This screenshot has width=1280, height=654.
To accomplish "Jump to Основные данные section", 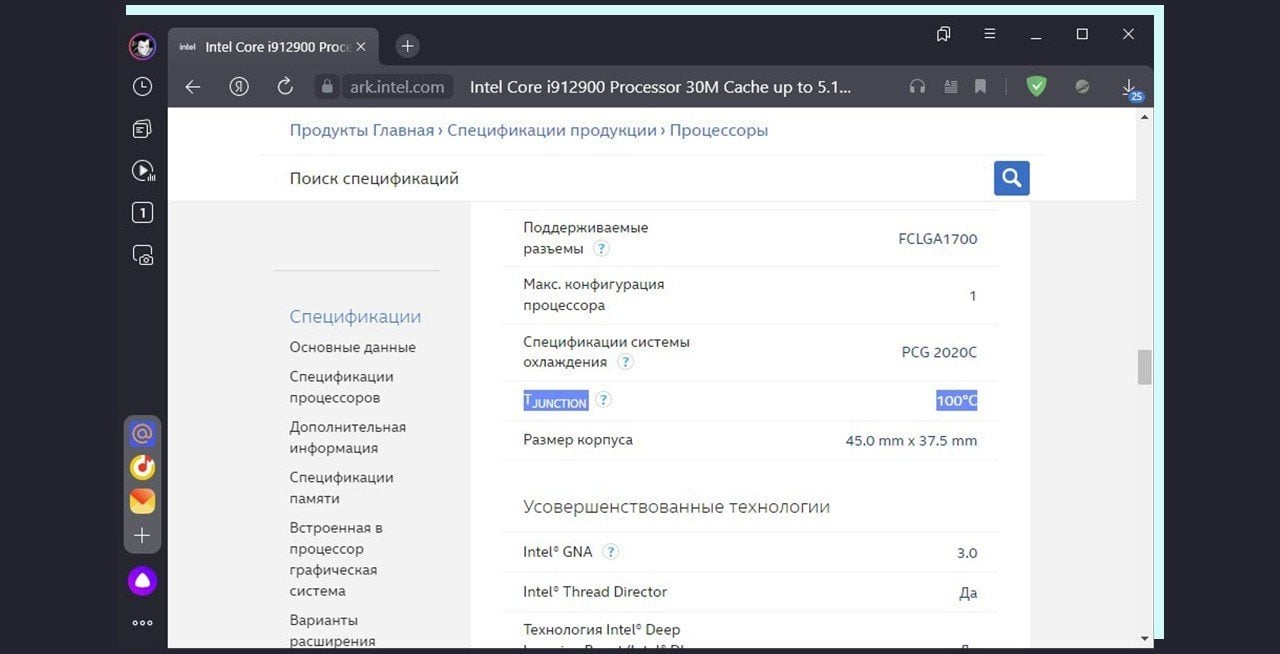I will coord(353,347).
